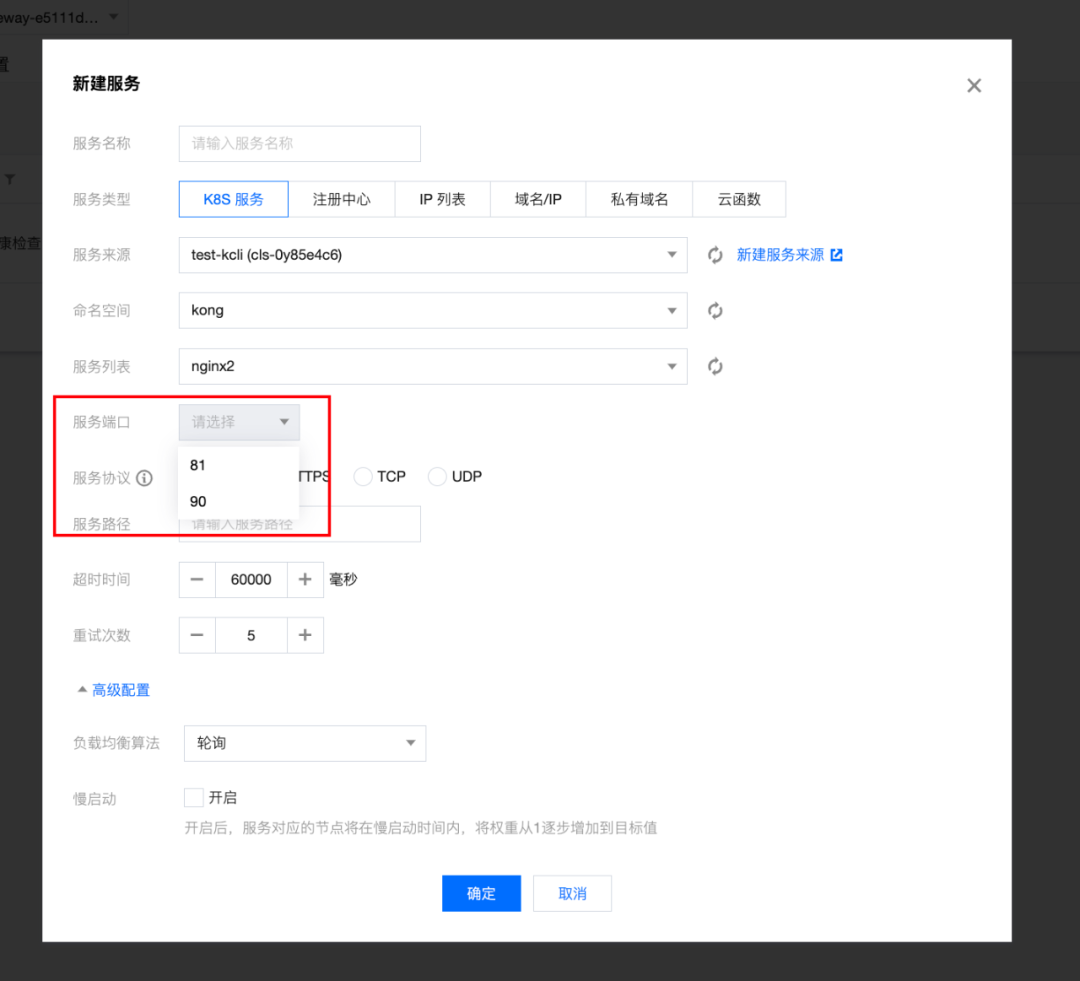Screen dimensions: 1080x981
Task: Open the 负载均衡算法 轮询 dropdown
Action: coord(305,743)
